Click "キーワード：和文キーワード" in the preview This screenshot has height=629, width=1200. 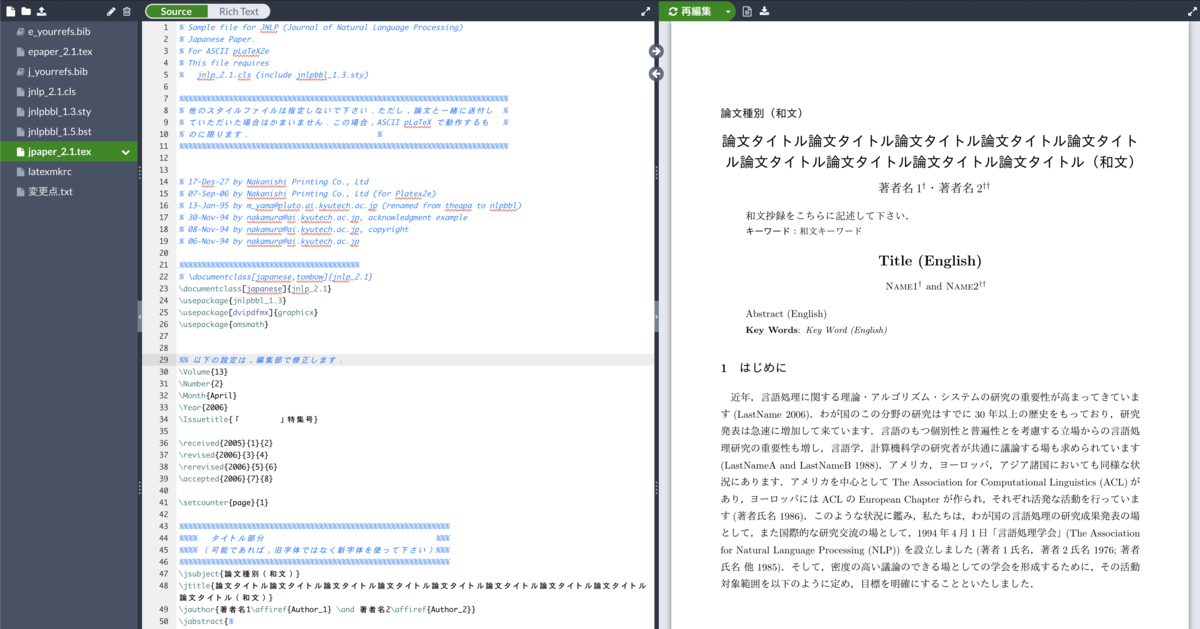[x=803, y=231]
